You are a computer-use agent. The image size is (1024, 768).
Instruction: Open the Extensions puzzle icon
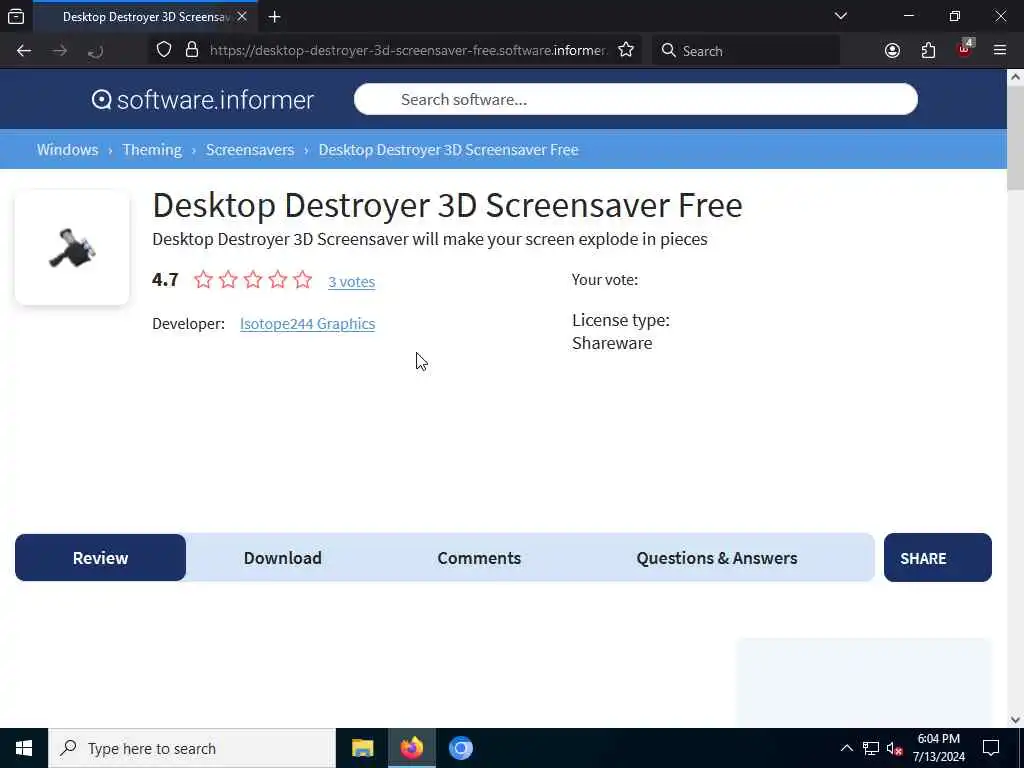928,50
